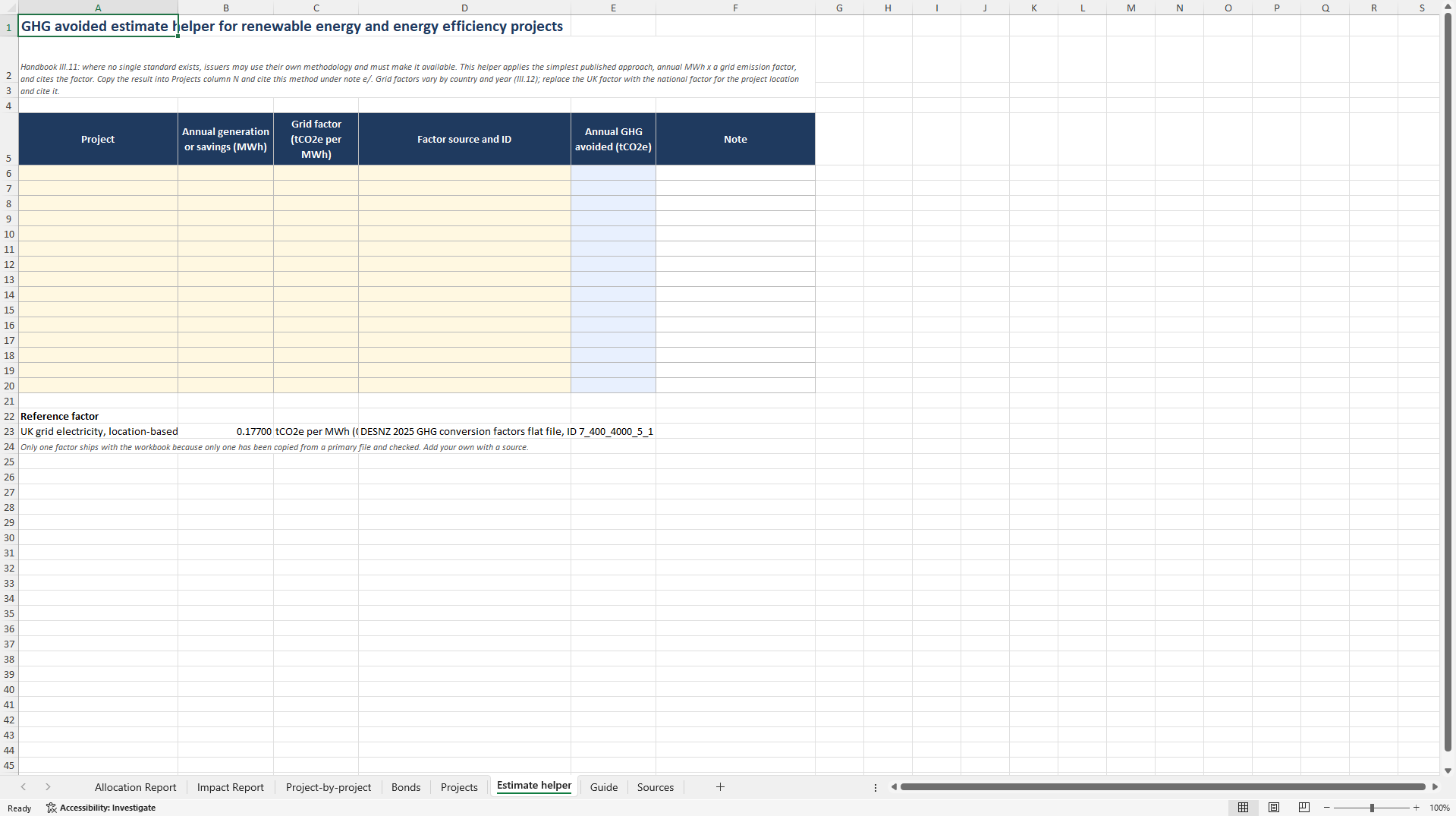Switch to Page Break Preview icon
Image resolution: width=1456 pixels, height=816 pixels.
pos(1304,808)
